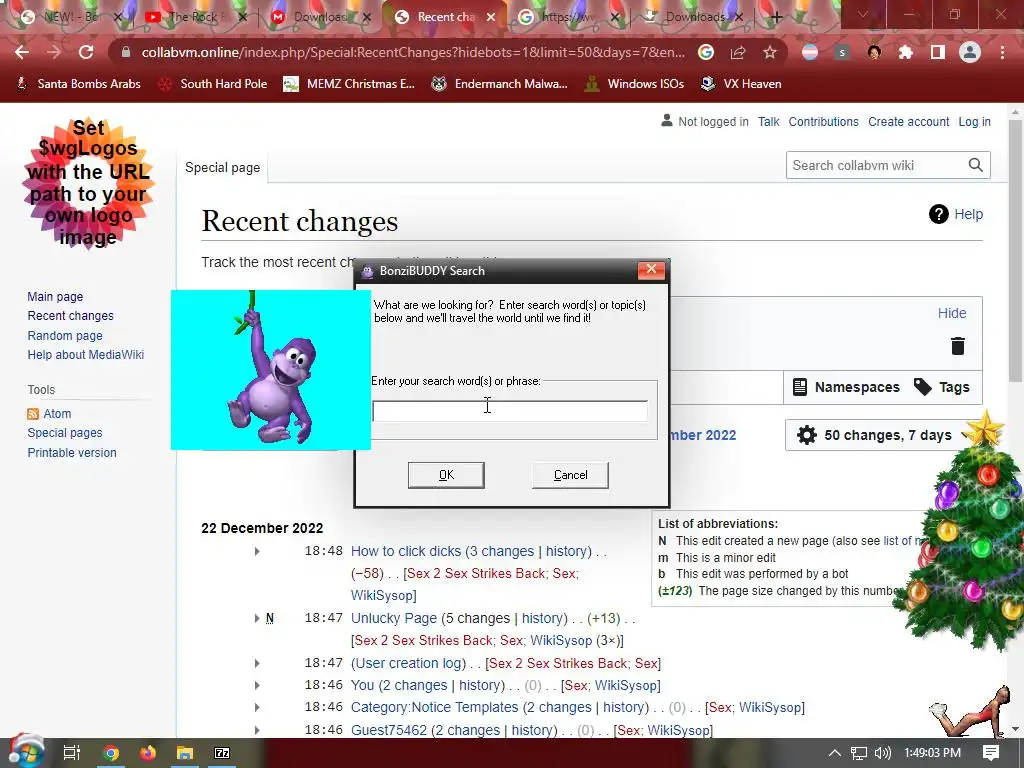This screenshot has width=1024, height=768.
Task: Open the Namespaces filter button
Action: point(846,387)
